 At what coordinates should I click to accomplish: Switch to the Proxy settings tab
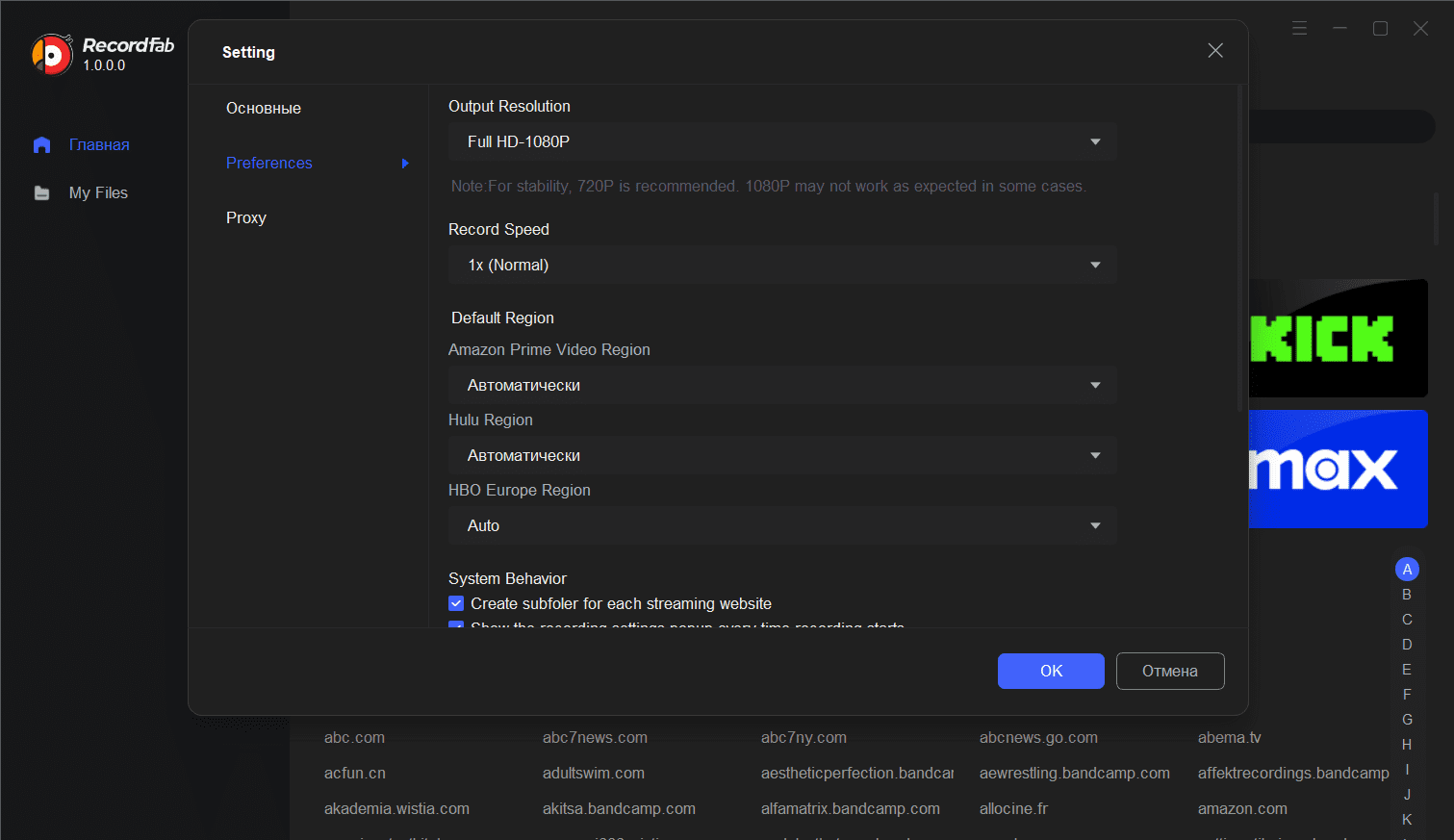[x=246, y=218]
